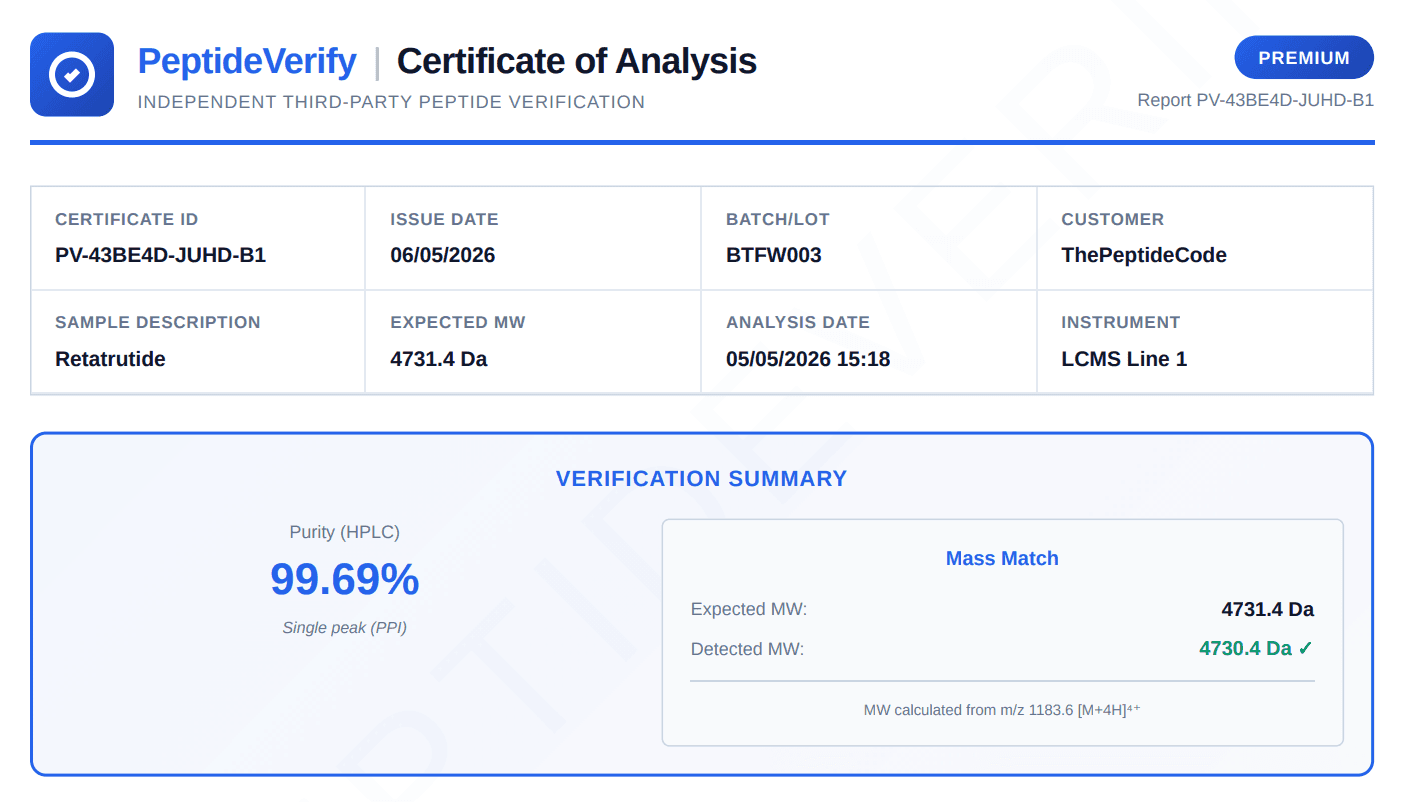
Task: Select the sample description Retatrutide
Action: 110,359
